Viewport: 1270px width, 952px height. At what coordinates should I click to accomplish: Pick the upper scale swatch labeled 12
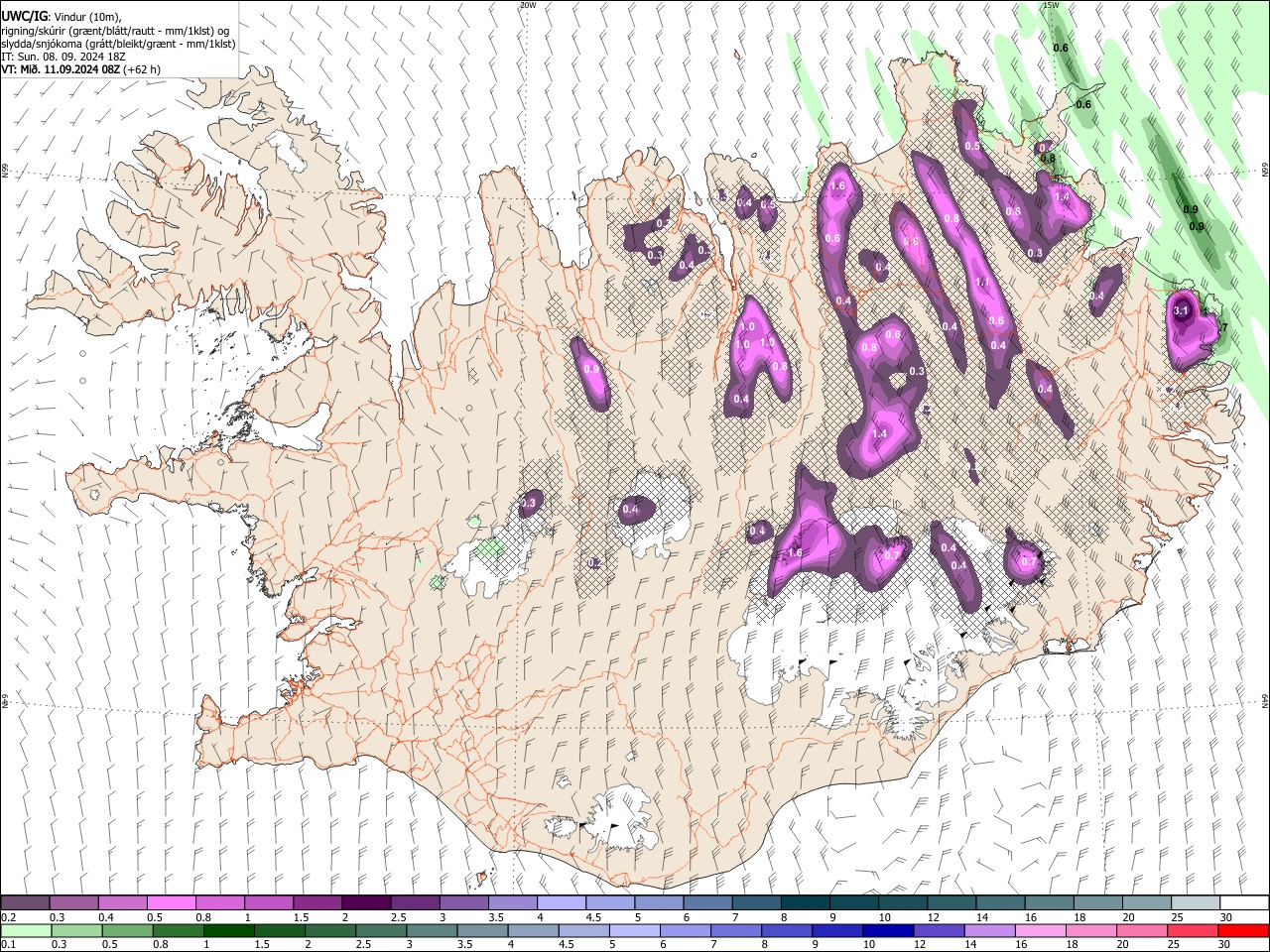tap(951, 902)
